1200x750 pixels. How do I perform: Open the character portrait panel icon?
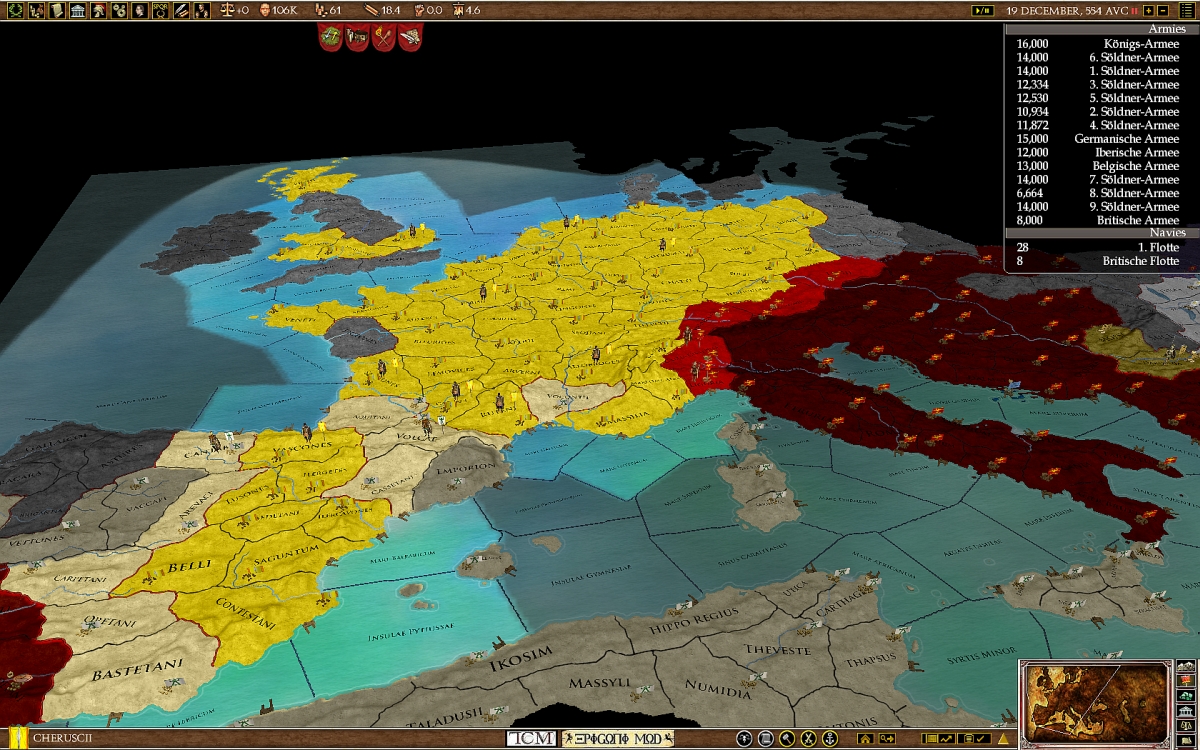[x=138, y=10]
